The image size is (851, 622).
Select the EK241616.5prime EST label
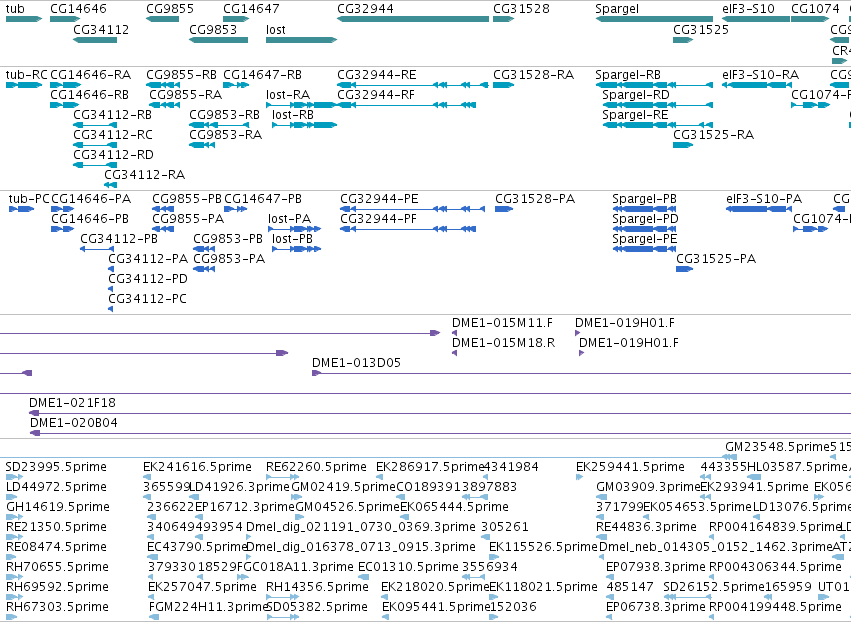pos(198,467)
